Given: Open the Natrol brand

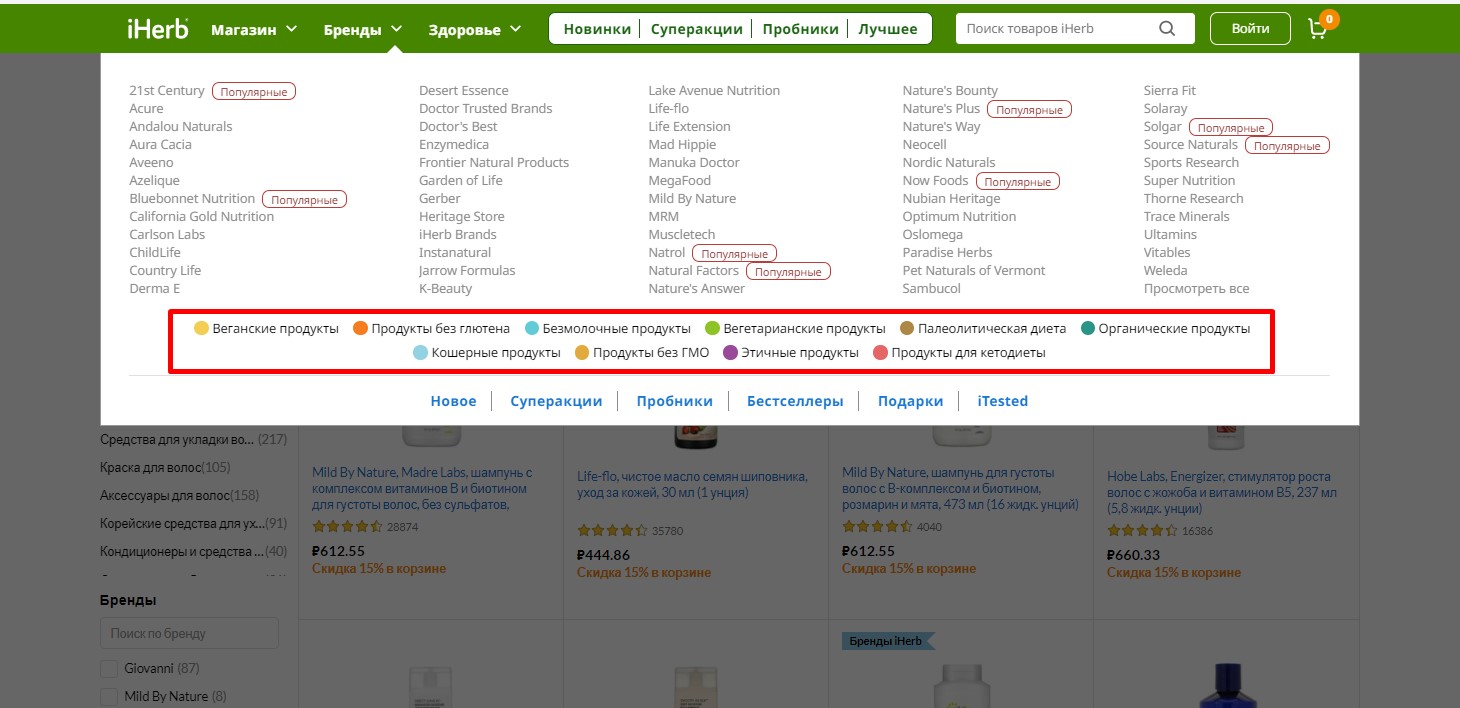Looking at the screenshot, I should click(666, 252).
